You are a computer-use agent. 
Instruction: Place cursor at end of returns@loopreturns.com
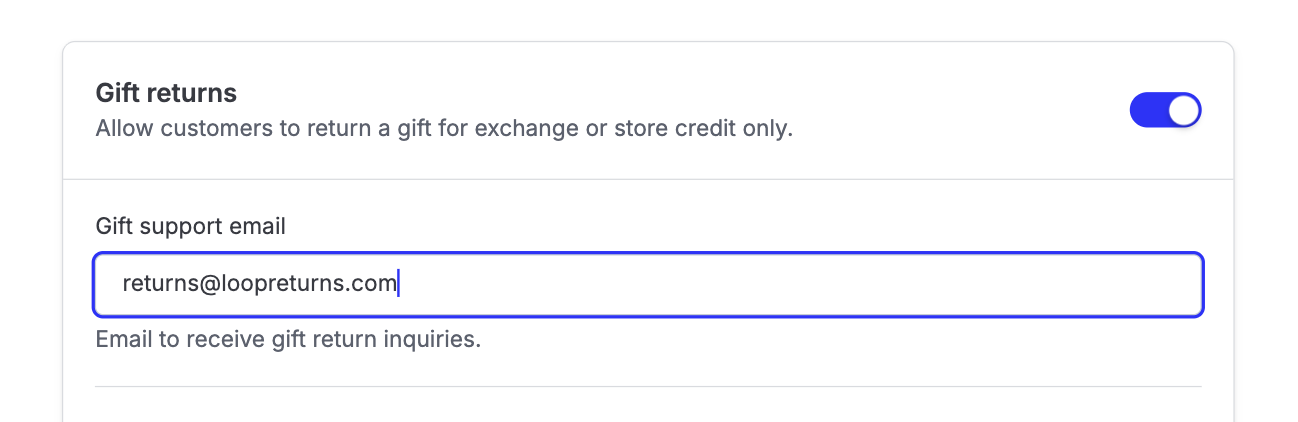pos(398,284)
